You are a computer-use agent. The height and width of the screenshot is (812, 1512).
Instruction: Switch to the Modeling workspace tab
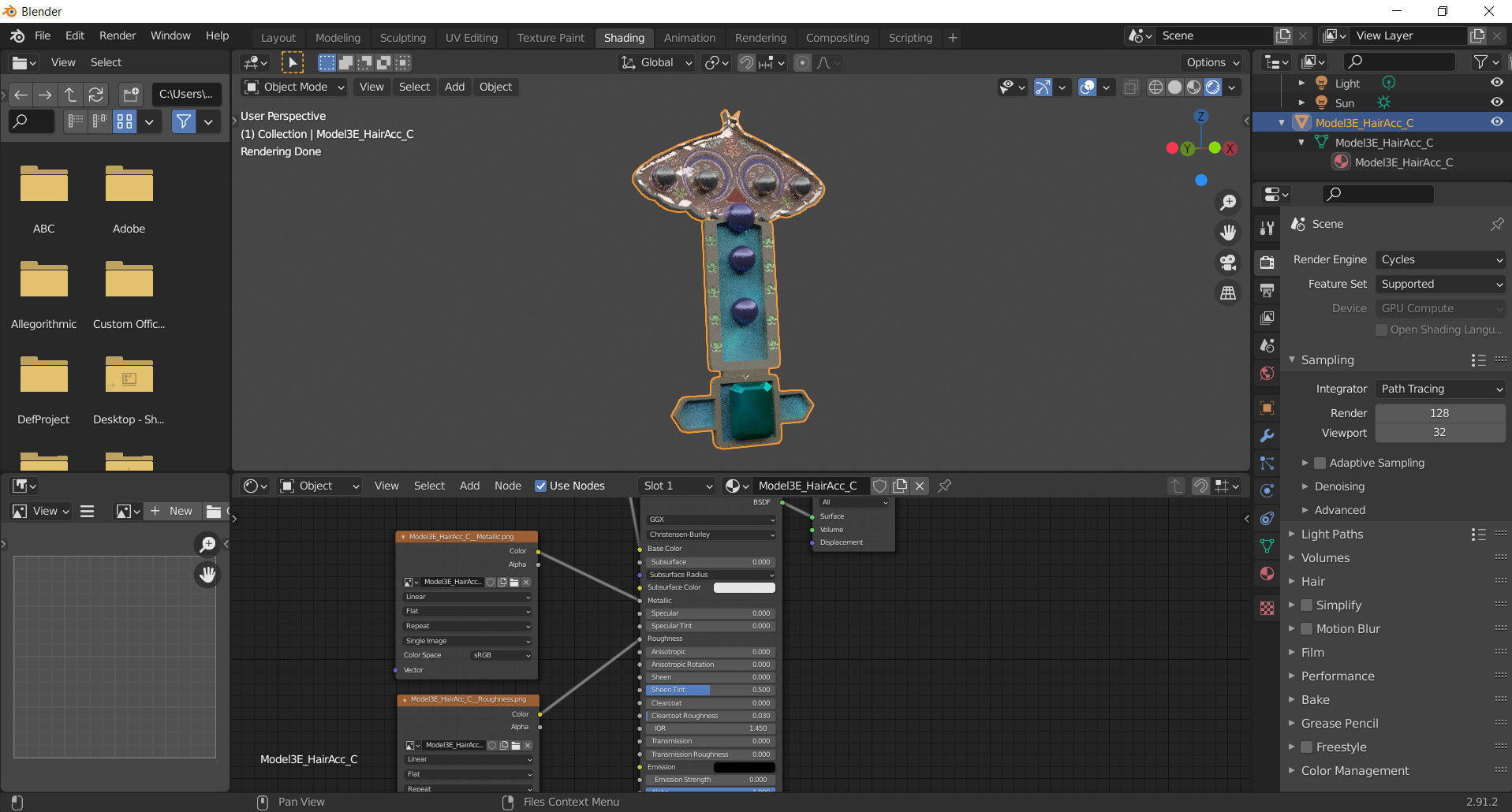pyautogui.click(x=338, y=37)
